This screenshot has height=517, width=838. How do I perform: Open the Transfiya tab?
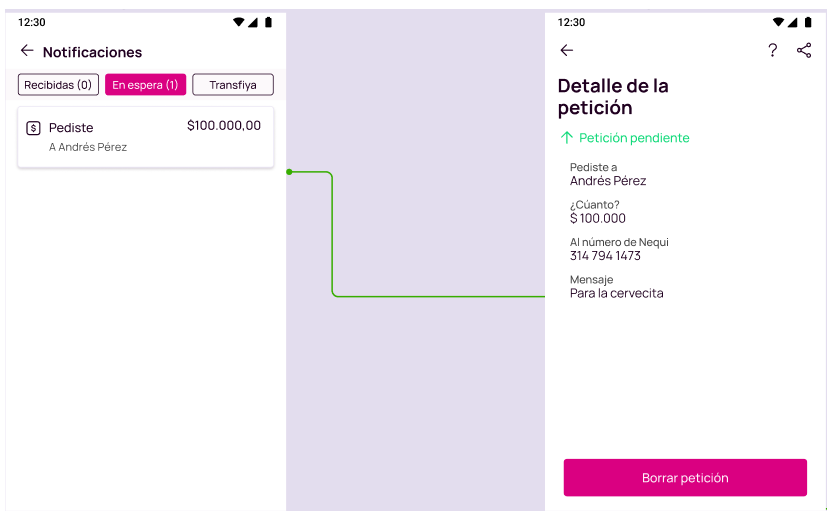[x=233, y=84]
